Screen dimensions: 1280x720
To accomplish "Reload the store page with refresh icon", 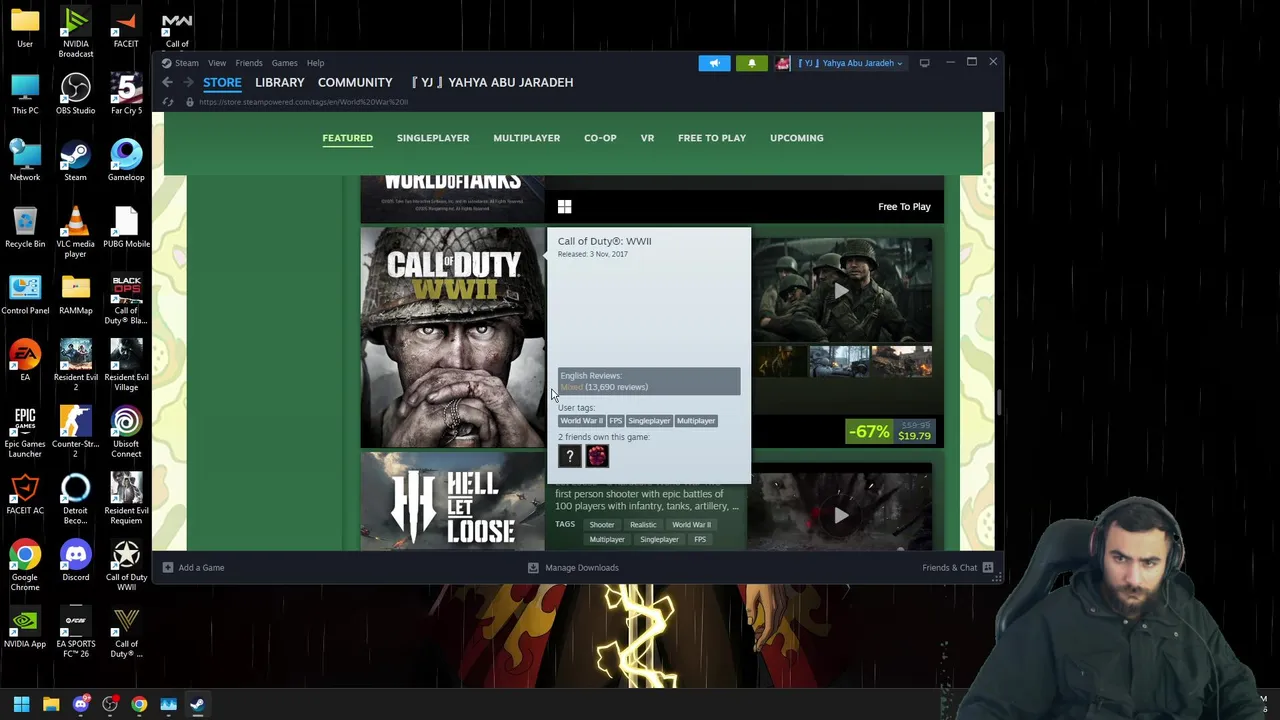I will point(167,102).
